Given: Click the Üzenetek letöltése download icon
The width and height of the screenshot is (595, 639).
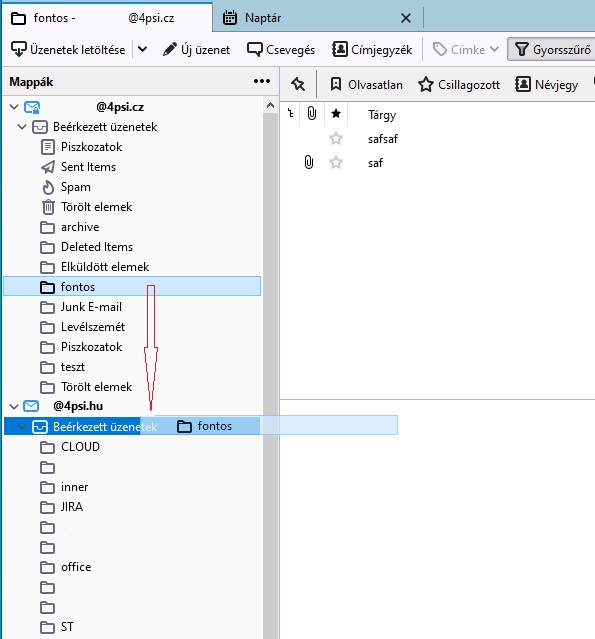Looking at the screenshot, I should (18, 50).
